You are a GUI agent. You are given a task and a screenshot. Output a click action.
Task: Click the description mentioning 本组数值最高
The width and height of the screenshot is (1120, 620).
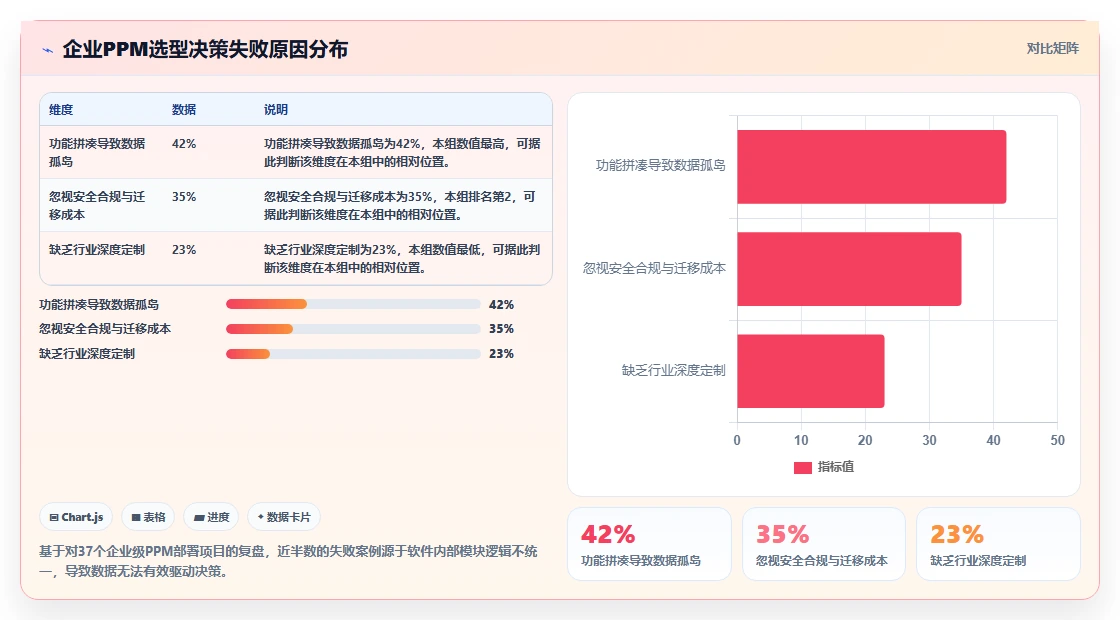pyautogui.click(x=402, y=152)
